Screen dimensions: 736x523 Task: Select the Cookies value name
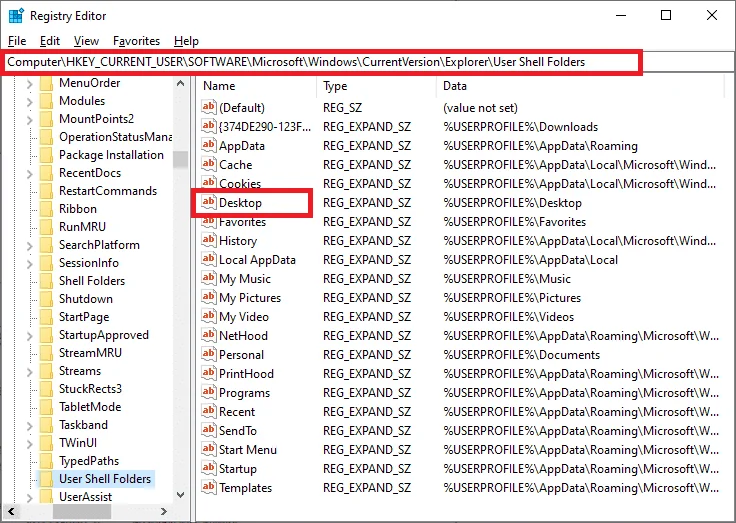240,184
